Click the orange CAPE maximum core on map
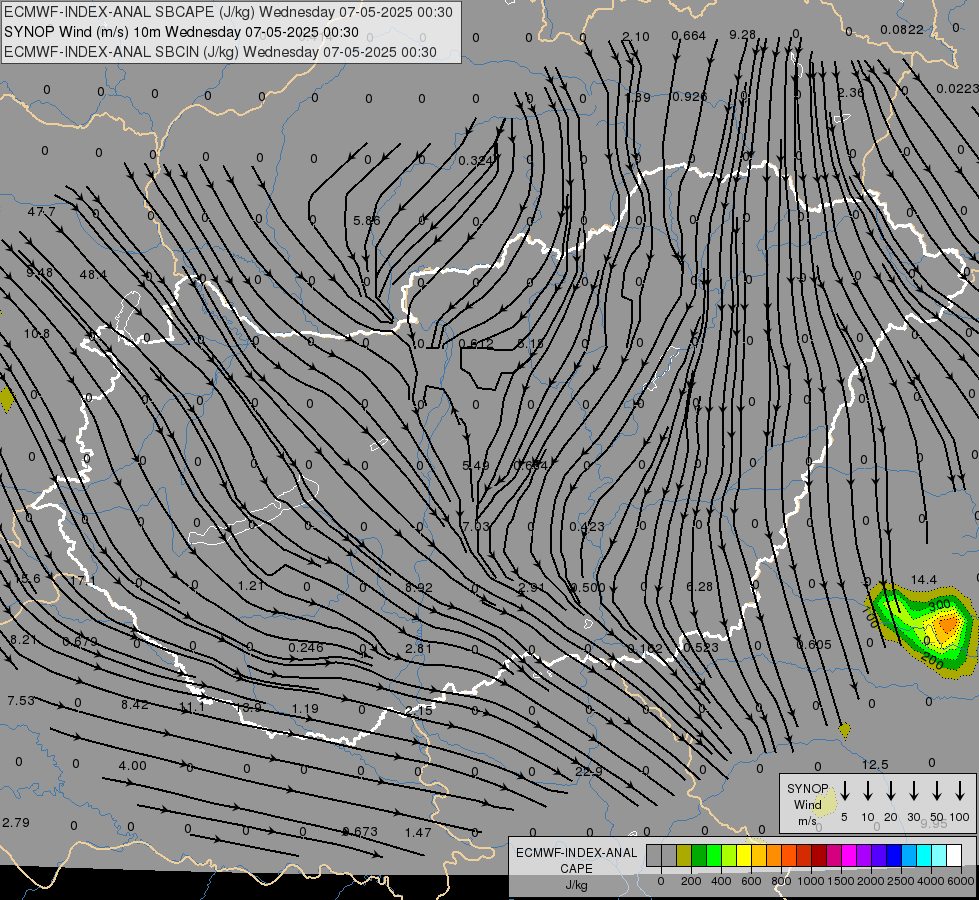 coord(947,625)
